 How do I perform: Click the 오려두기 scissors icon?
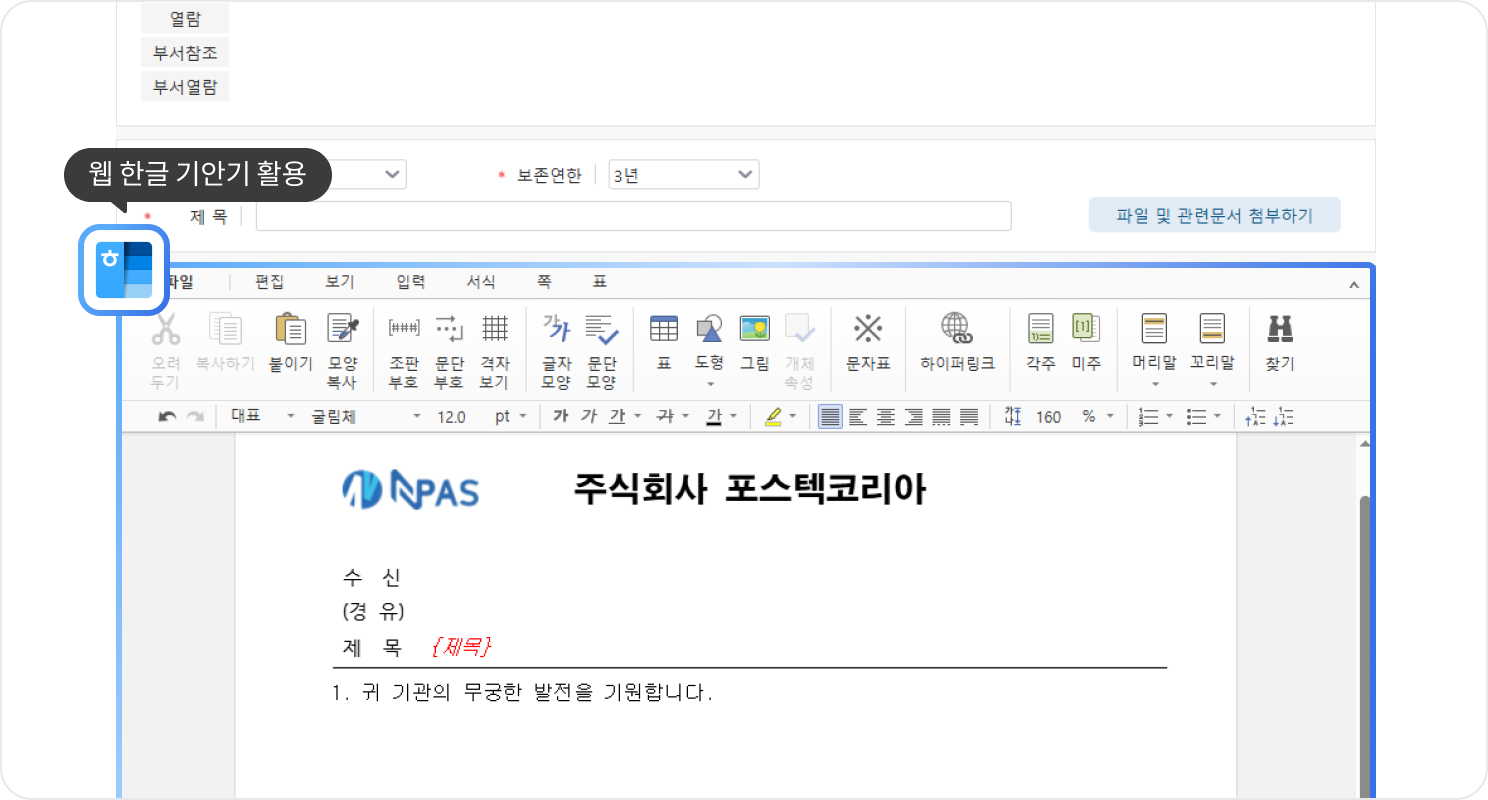point(165,350)
